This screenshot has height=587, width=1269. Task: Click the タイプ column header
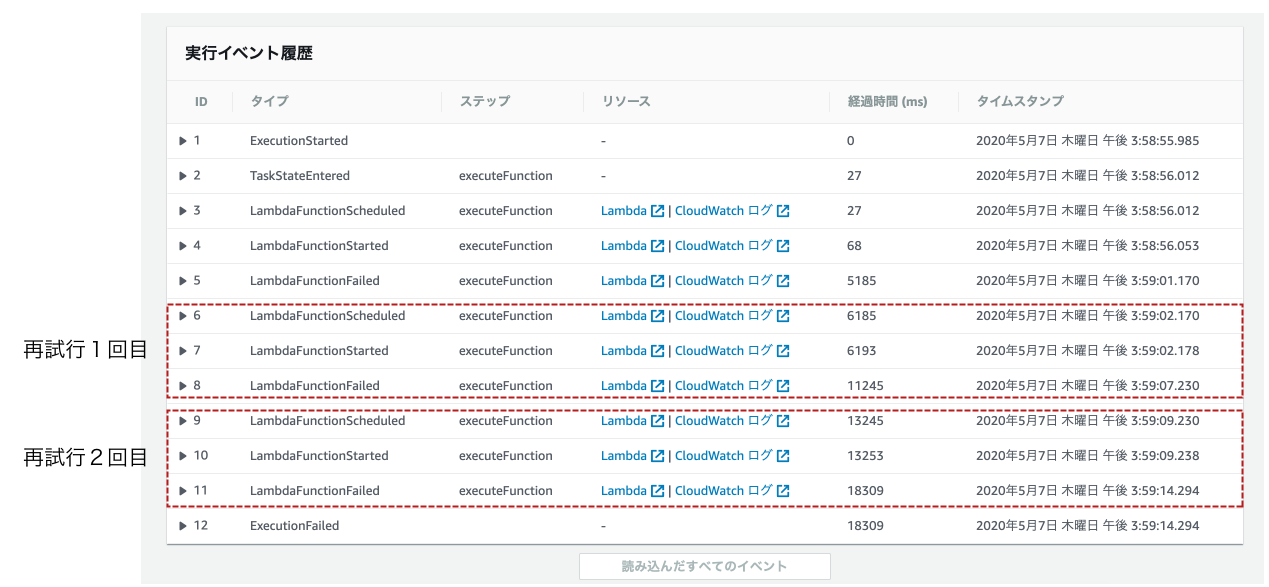269,101
